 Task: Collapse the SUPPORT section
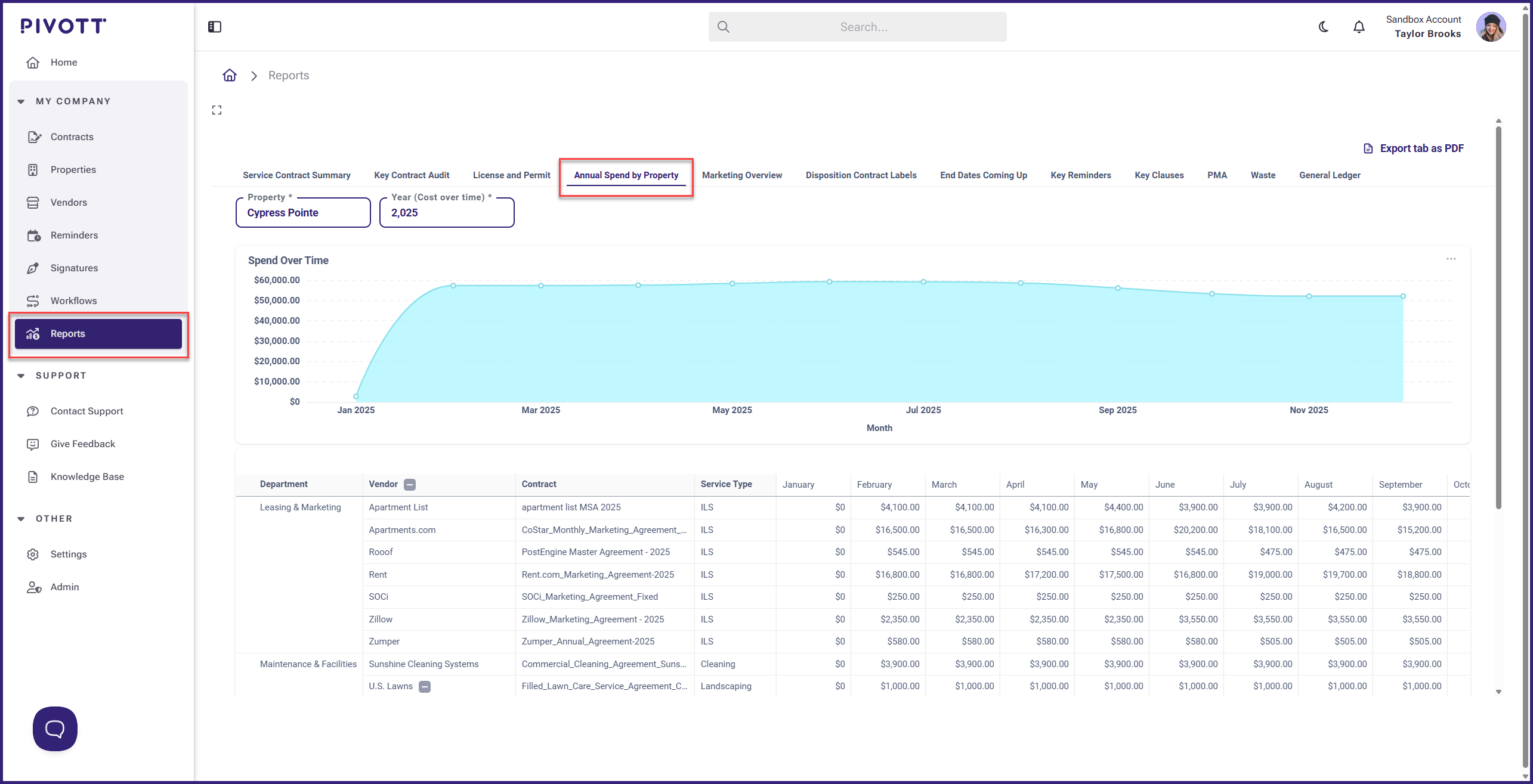pos(21,376)
